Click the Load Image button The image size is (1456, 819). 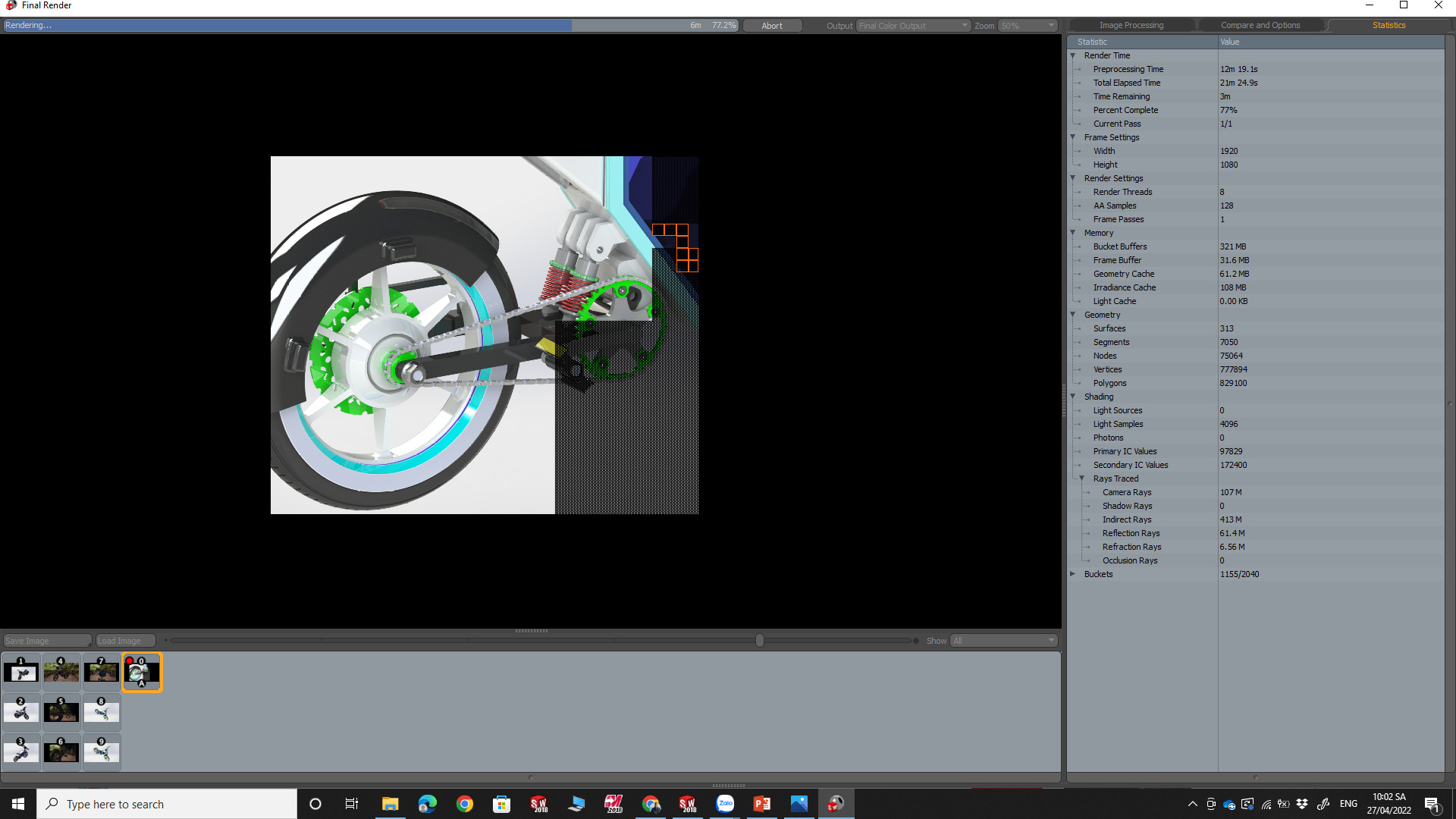(119, 640)
